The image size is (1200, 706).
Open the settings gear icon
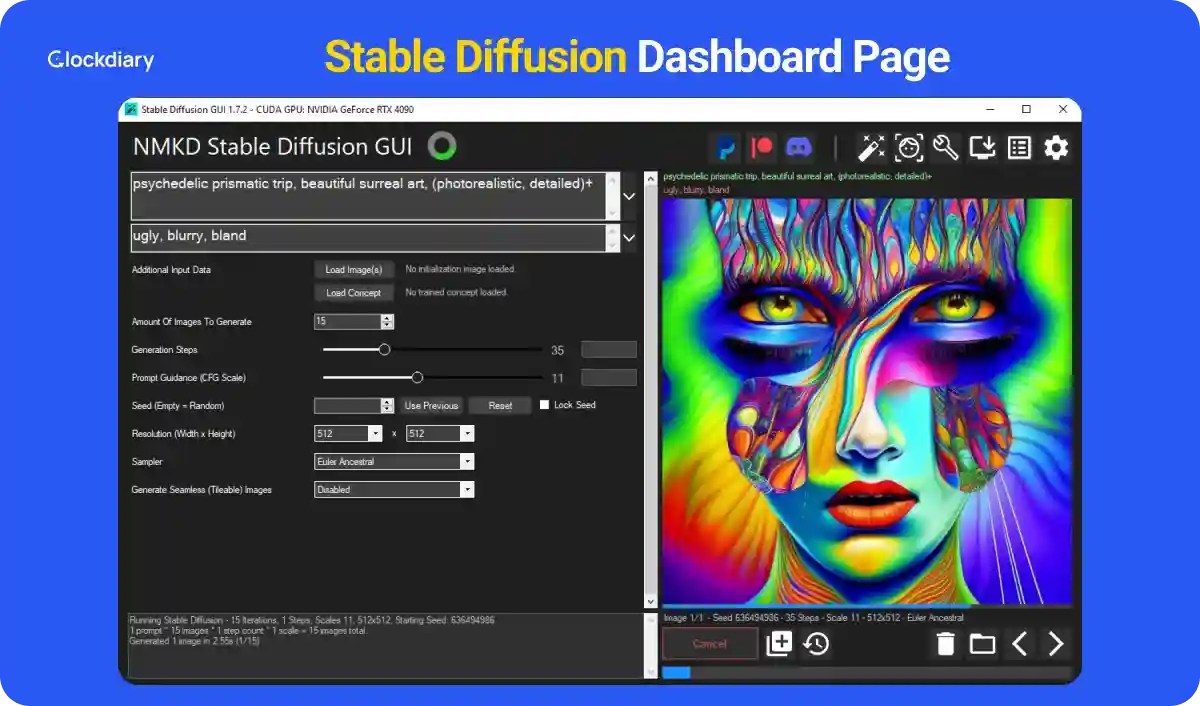[1056, 148]
